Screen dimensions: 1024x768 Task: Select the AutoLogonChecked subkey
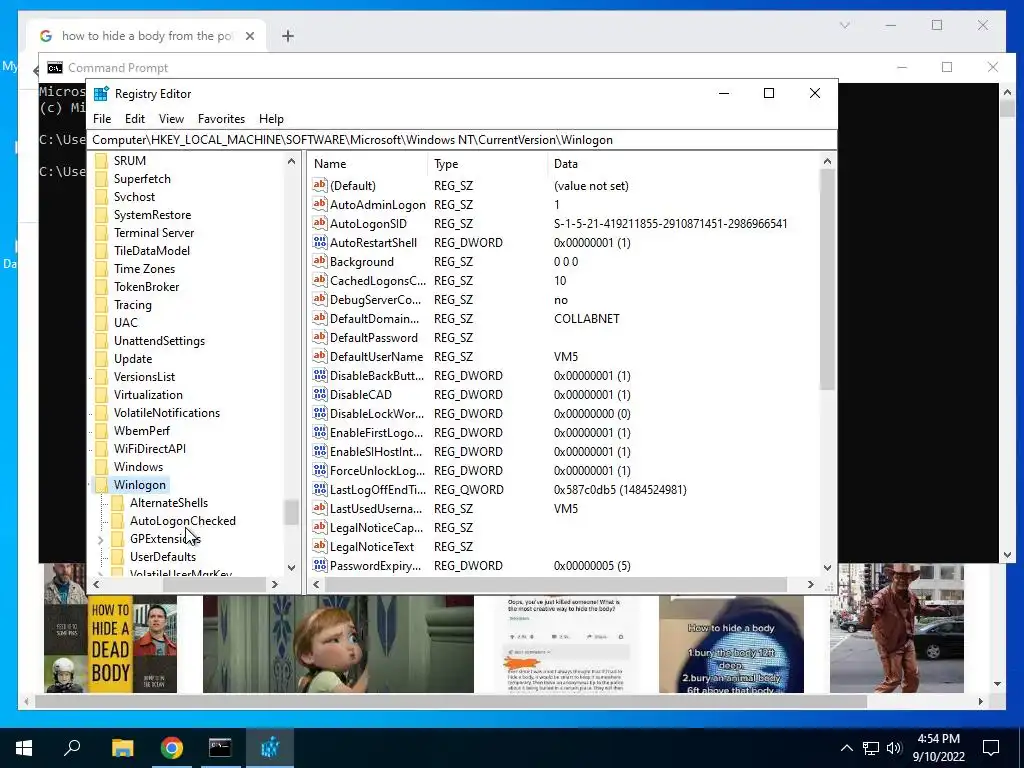[x=182, y=520]
